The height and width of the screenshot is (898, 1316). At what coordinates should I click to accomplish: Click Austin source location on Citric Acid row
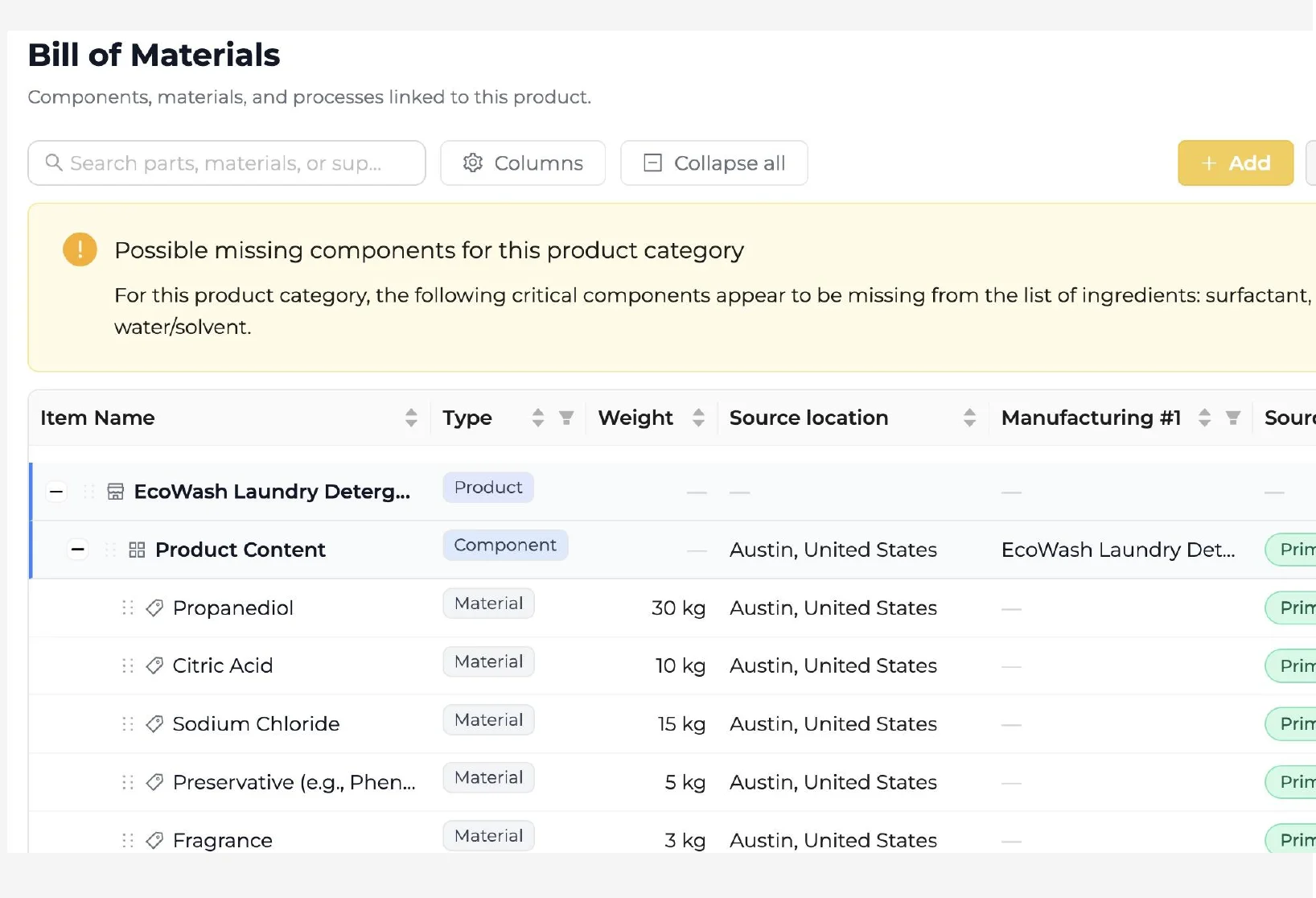point(833,665)
